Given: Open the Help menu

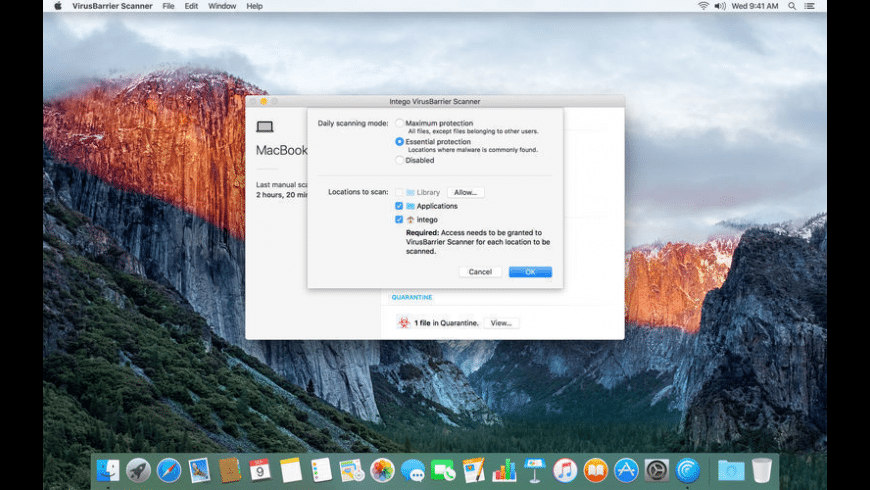Looking at the screenshot, I should pyautogui.click(x=255, y=6).
